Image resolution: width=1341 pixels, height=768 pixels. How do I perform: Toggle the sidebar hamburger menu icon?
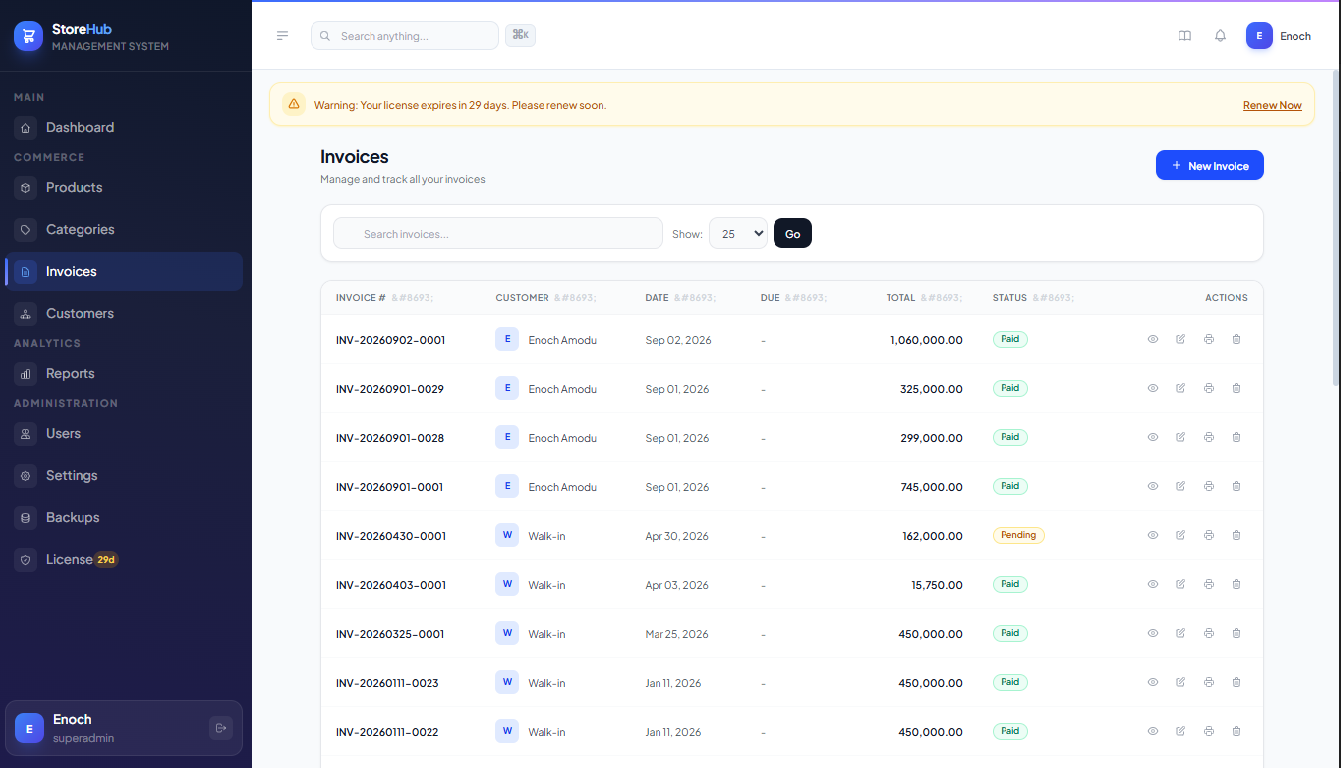point(282,36)
